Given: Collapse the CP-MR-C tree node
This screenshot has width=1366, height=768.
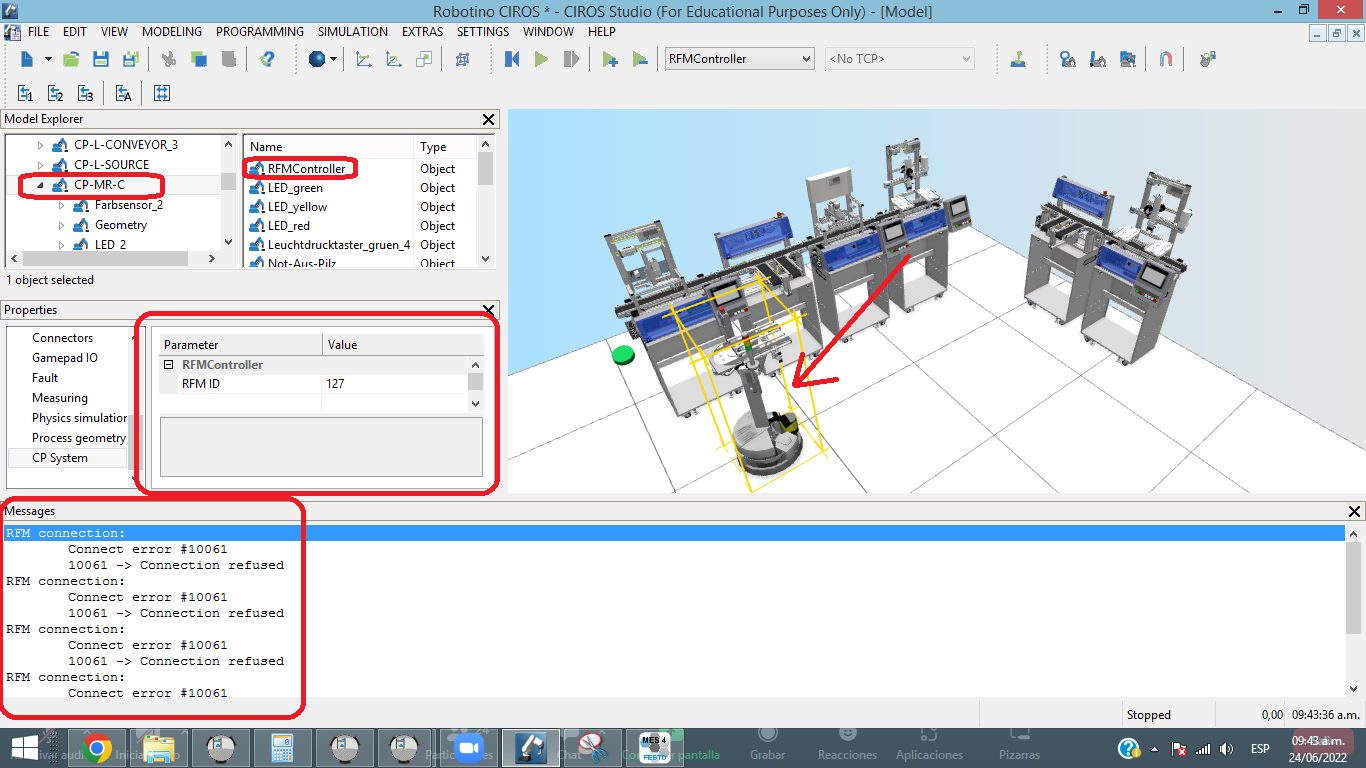Looking at the screenshot, I should click(x=41, y=185).
